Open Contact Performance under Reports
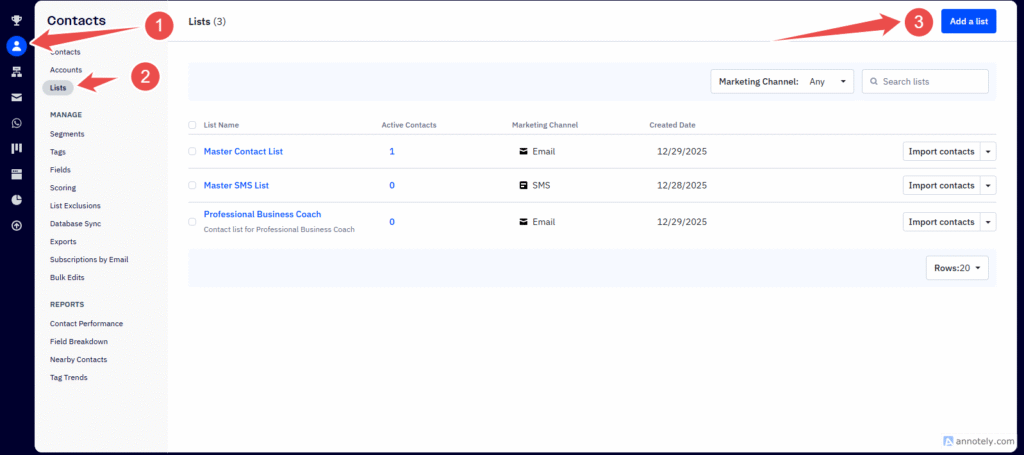 tap(87, 324)
